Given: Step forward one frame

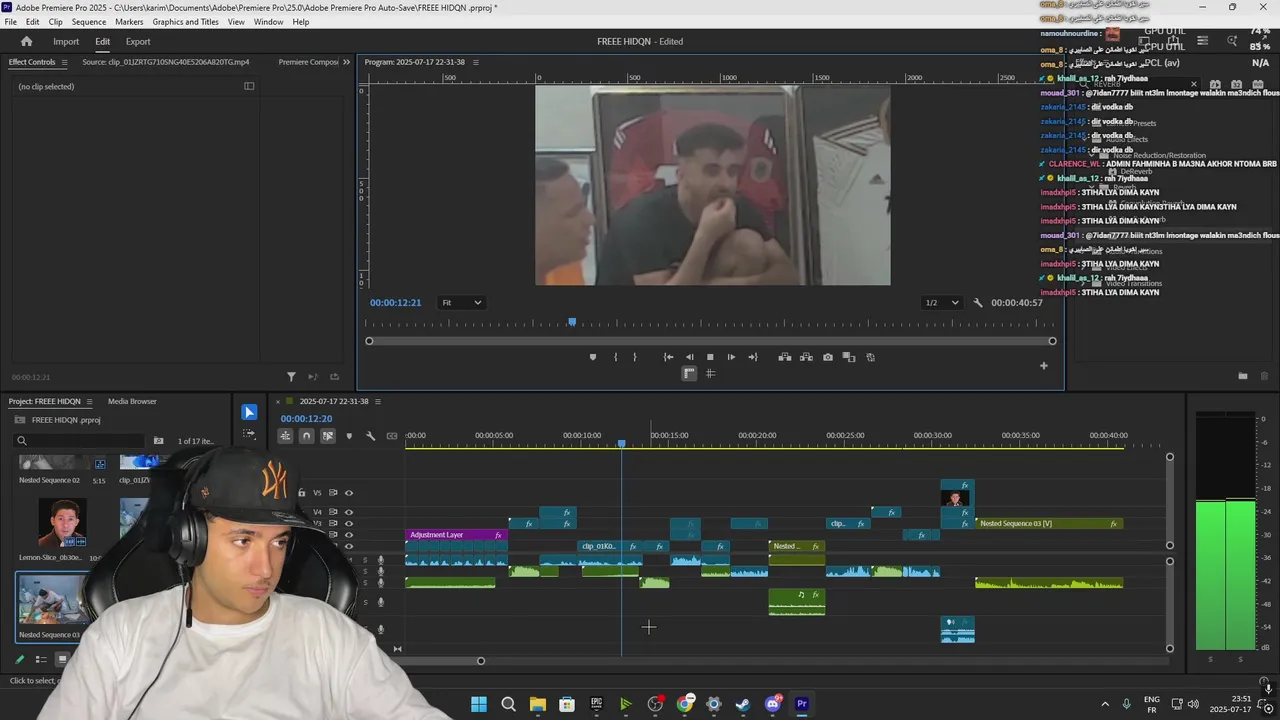Looking at the screenshot, I should (731, 357).
